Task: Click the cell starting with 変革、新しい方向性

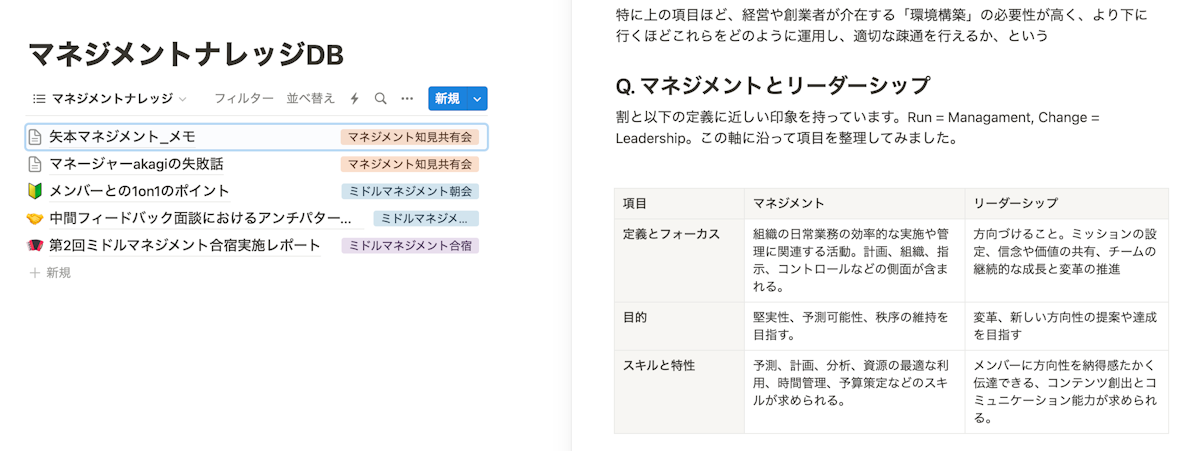Action: [x=1067, y=326]
